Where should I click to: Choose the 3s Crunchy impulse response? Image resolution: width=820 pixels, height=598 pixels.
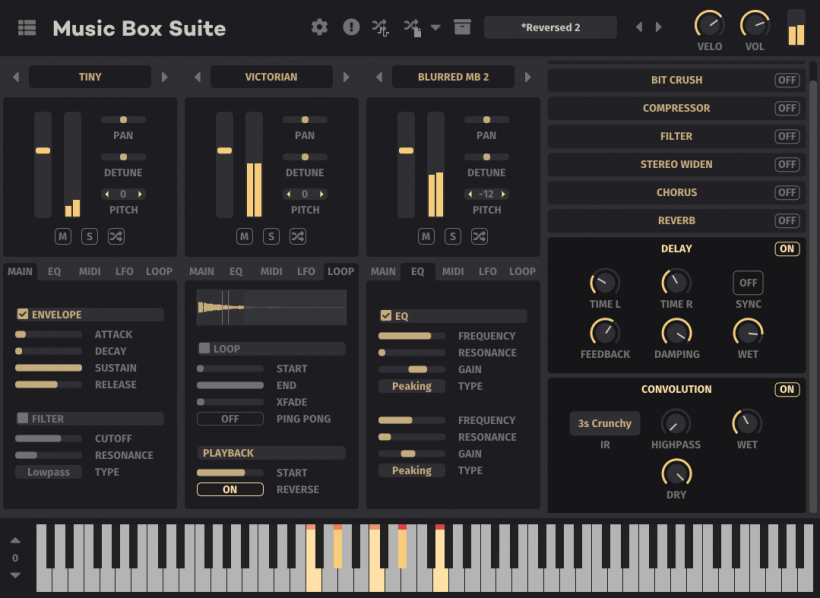click(x=605, y=423)
